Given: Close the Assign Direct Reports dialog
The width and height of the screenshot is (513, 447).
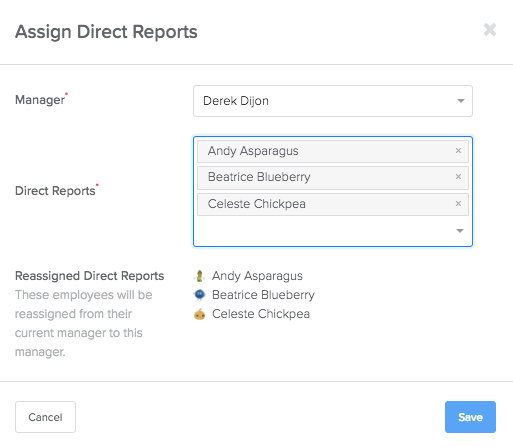Looking at the screenshot, I should [x=490, y=30].
